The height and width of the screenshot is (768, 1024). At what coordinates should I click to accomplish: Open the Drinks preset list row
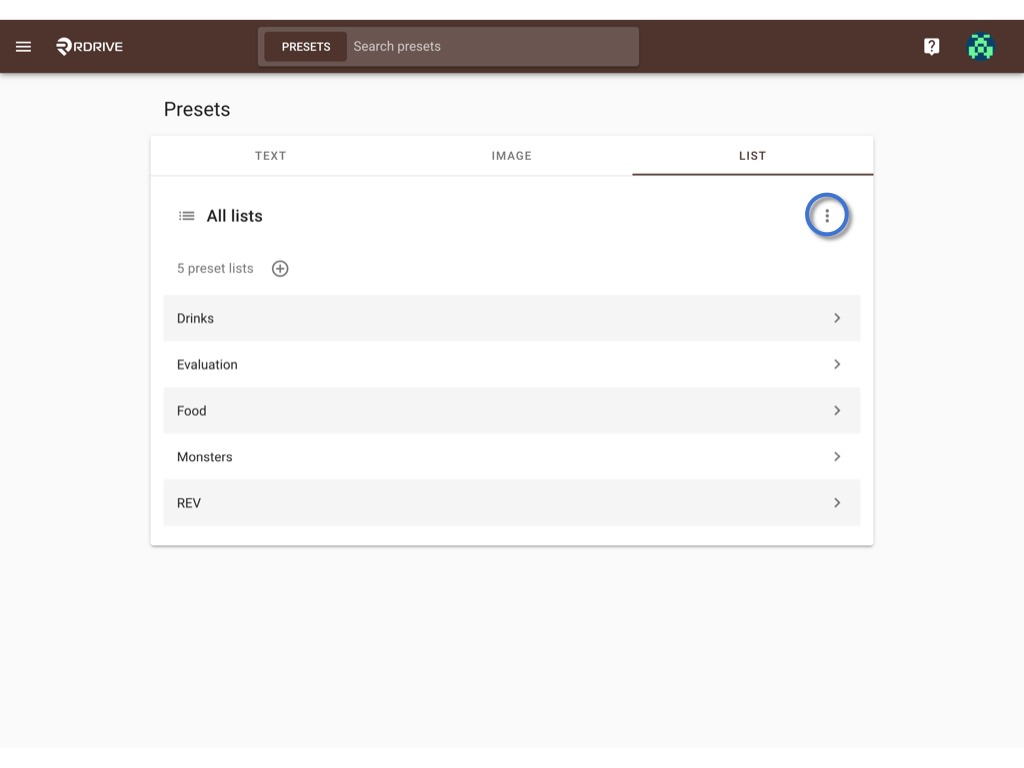[511, 318]
